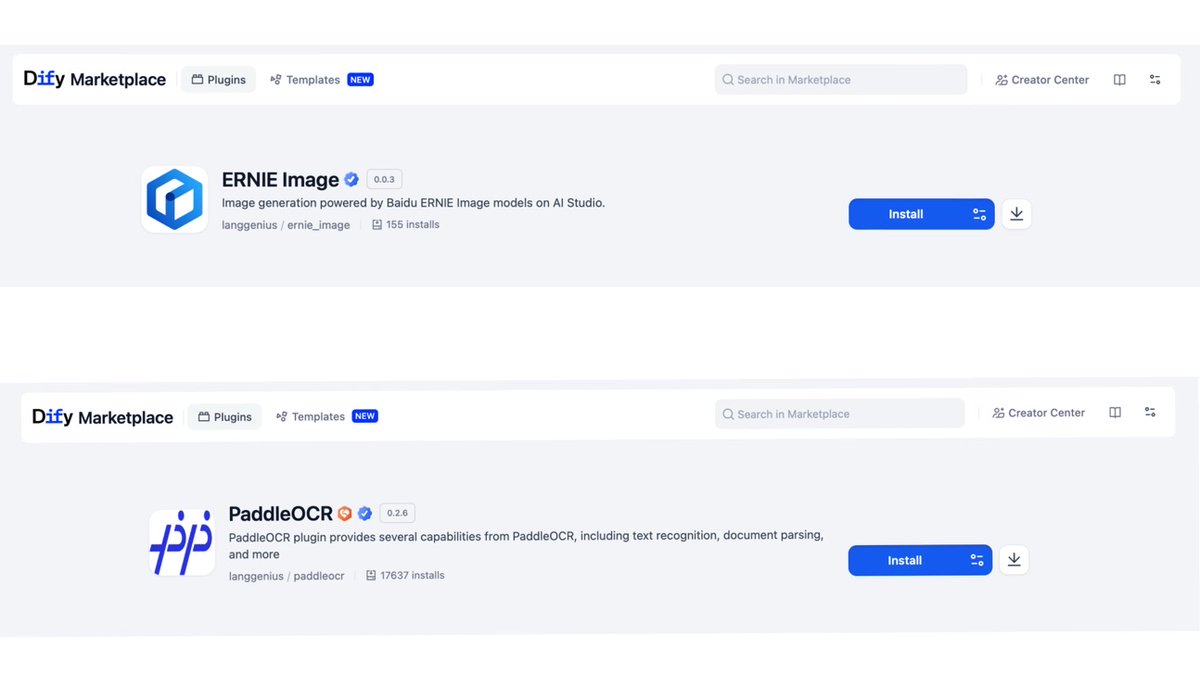Click the 155 installs count
The height and width of the screenshot is (675, 1200).
tap(405, 225)
